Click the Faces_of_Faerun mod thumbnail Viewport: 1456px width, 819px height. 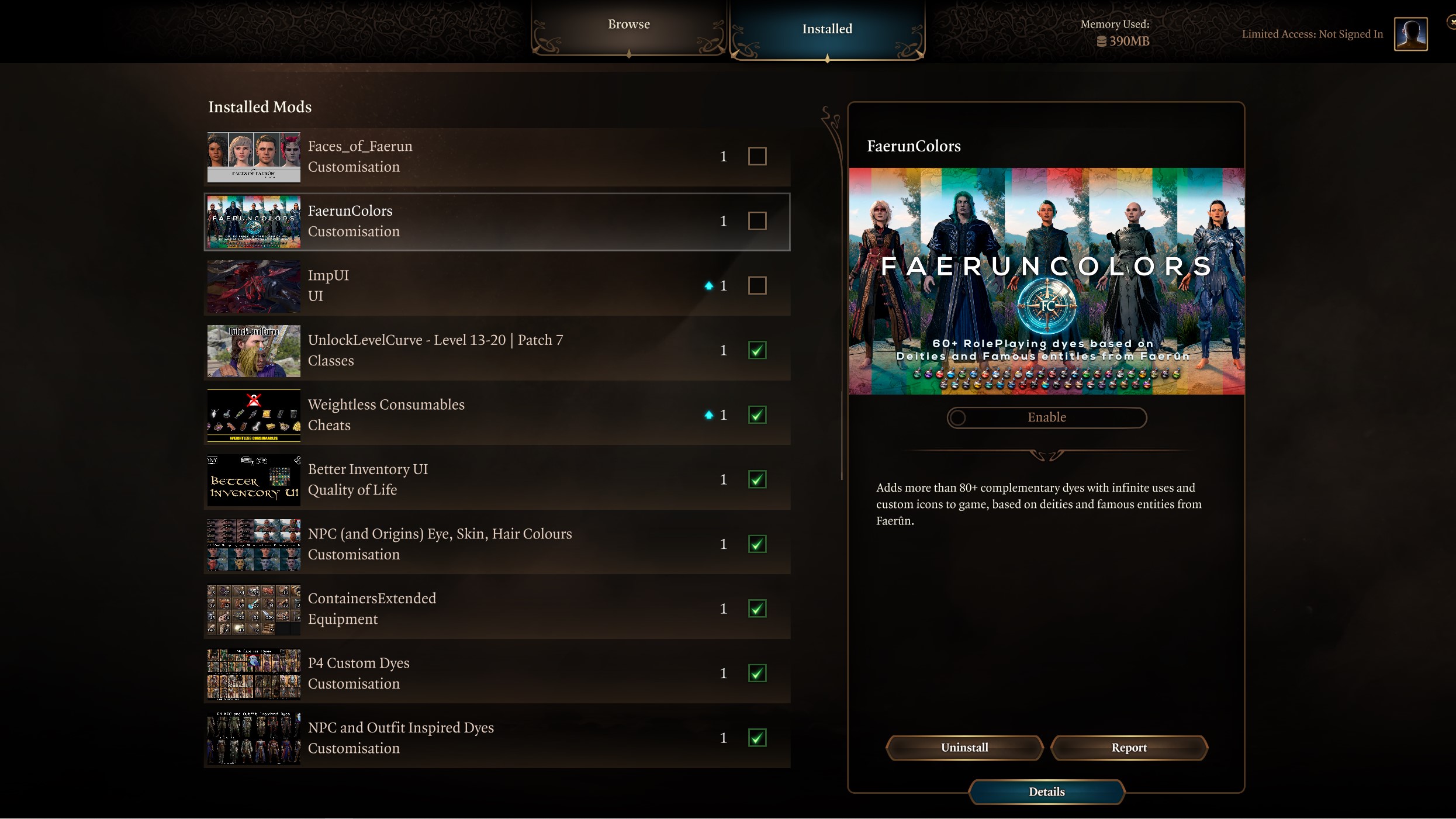coord(254,156)
